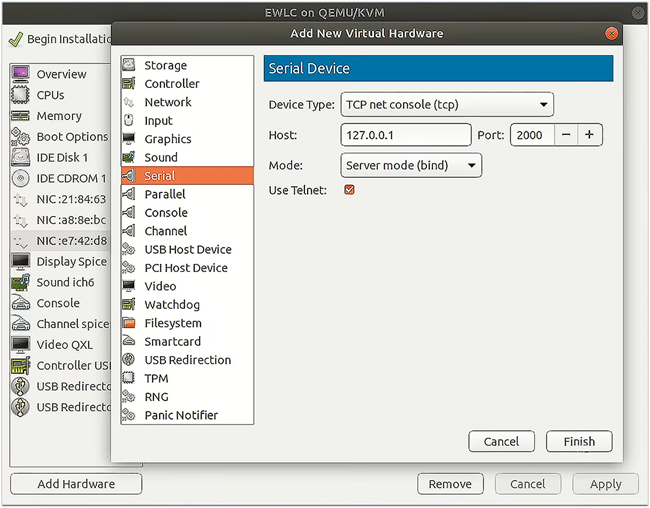Click the Panic Notifier gear icon
This screenshot has width=650, height=508.
coord(129,415)
